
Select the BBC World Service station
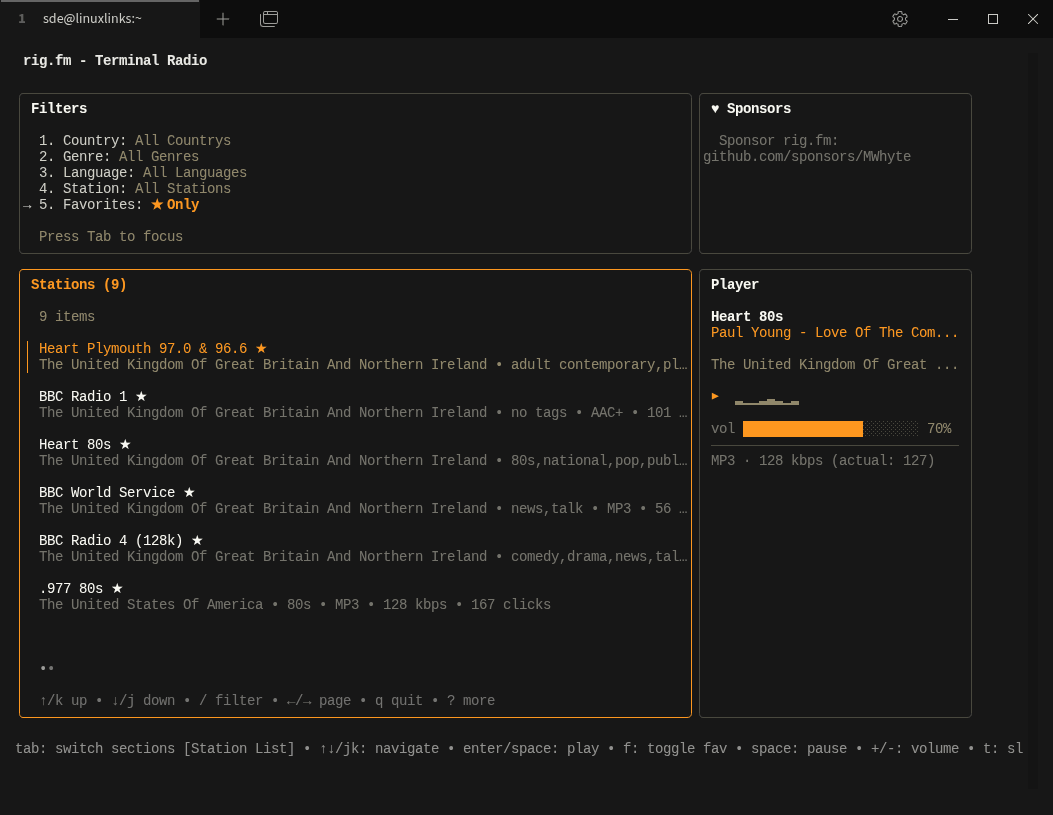(107, 493)
